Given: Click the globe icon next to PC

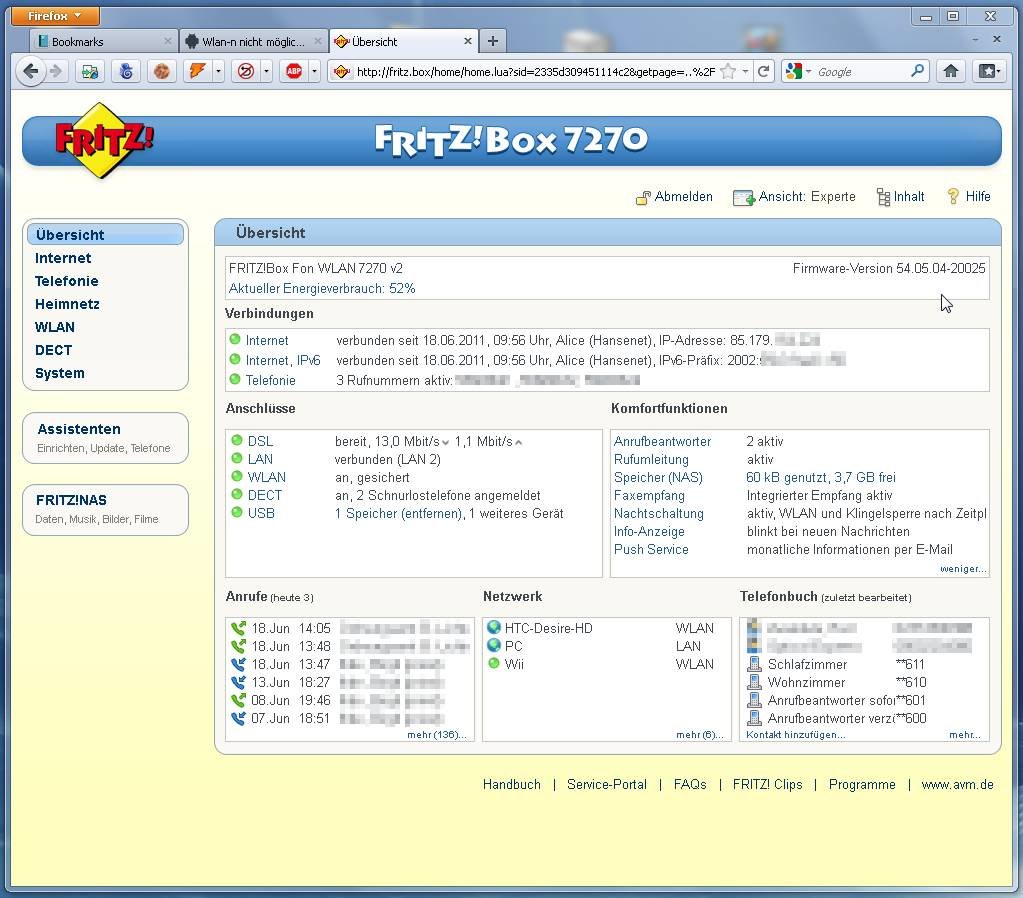Looking at the screenshot, I should coord(494,645).
